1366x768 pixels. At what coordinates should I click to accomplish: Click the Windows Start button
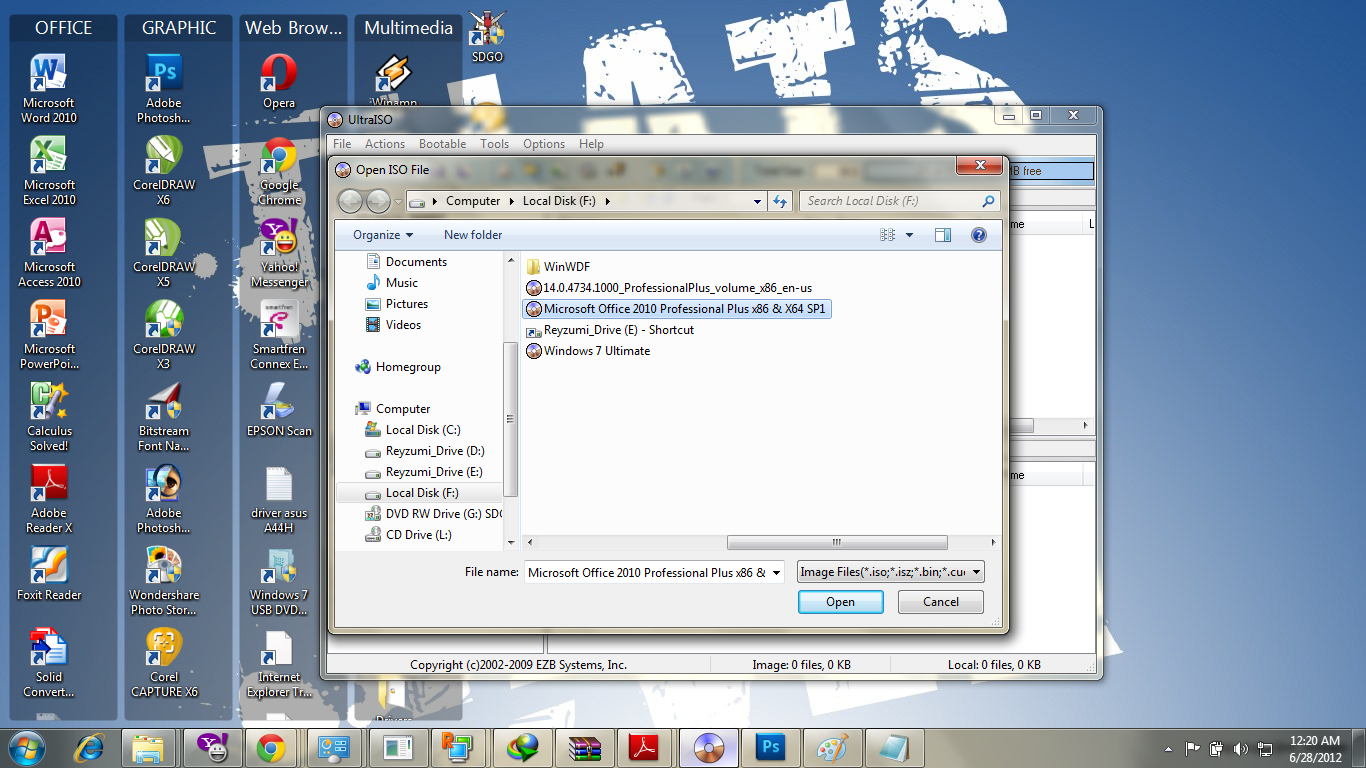(27, 747)
